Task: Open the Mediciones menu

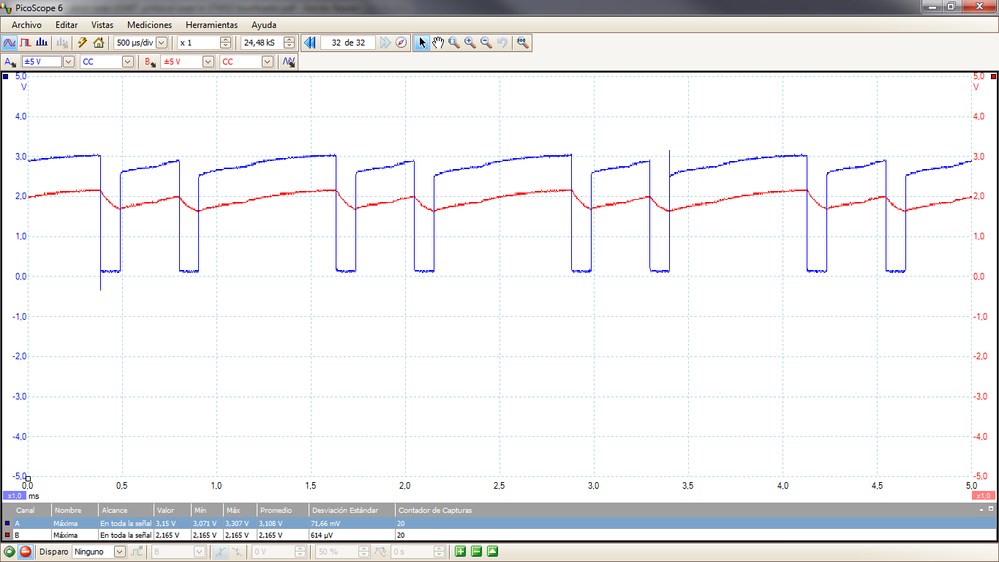Action: point(150,25)
